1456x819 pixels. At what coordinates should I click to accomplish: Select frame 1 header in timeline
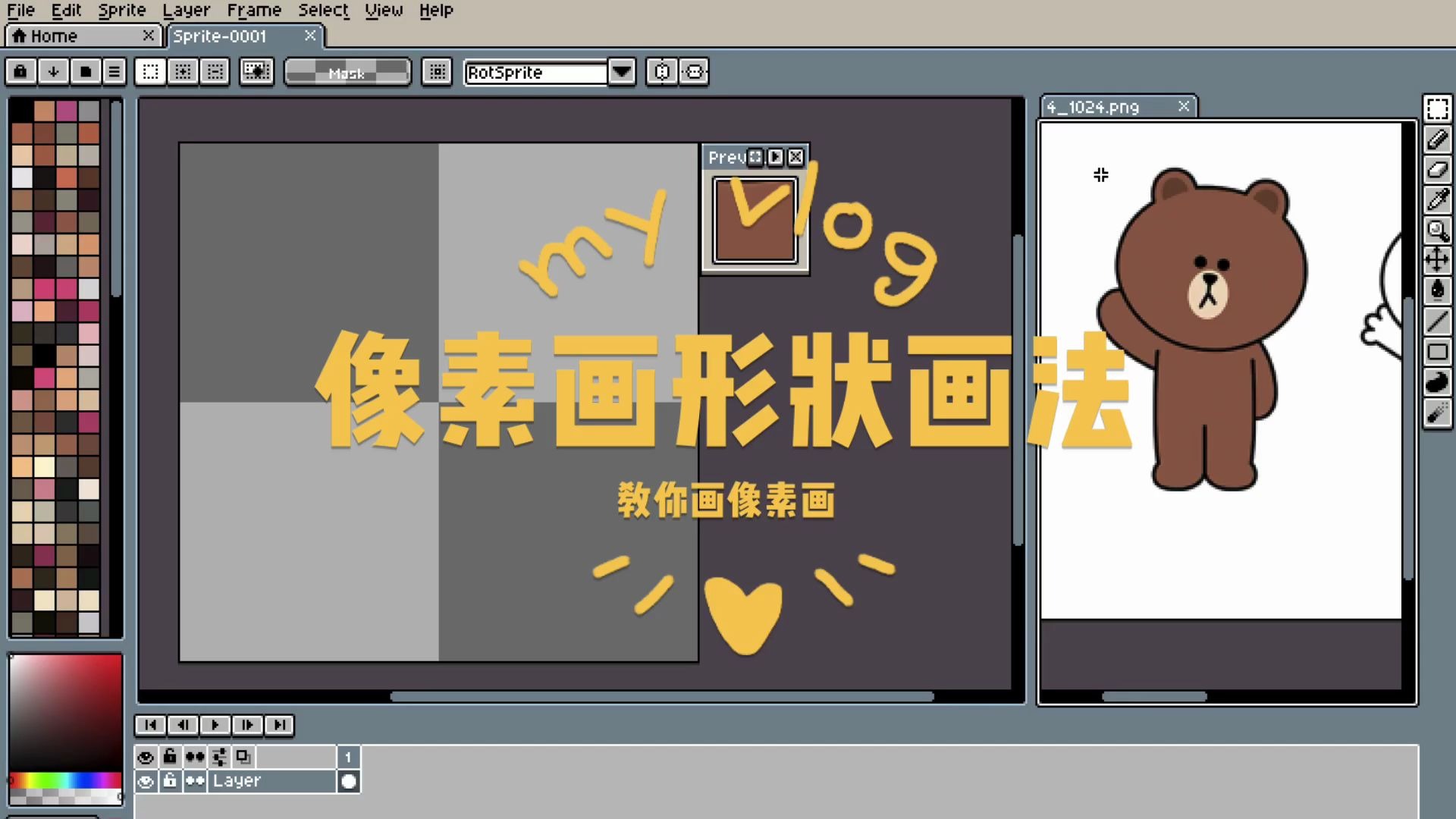click(x=348, y=757)
